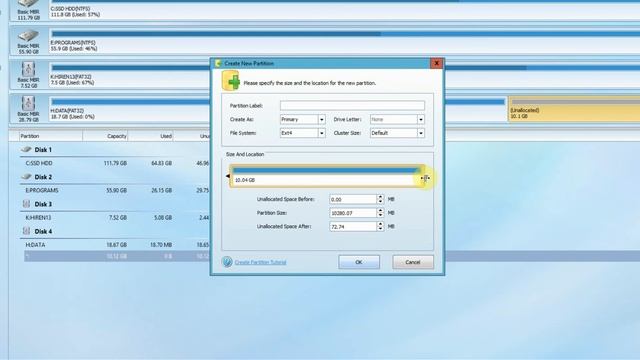Sort by the Capacity column header
The width and height of the screenshot is (640, 360).
point(105,136)
